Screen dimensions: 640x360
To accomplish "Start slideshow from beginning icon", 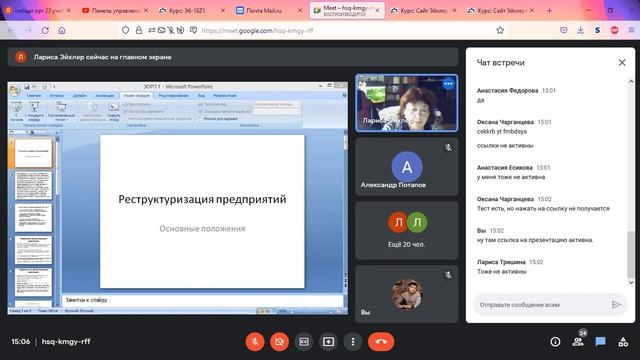I will click(x=16, y=112).
